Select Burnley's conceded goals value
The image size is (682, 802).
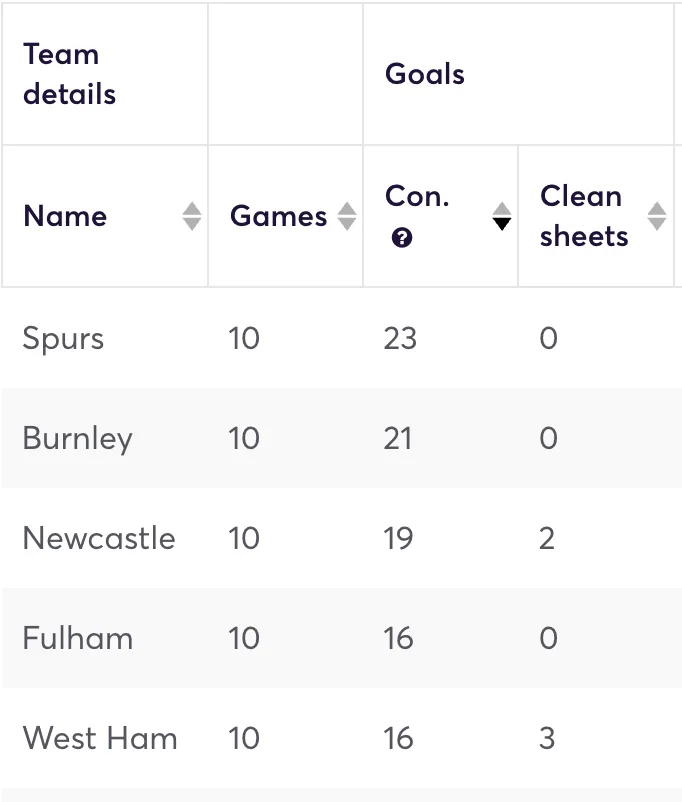point(400,438)
